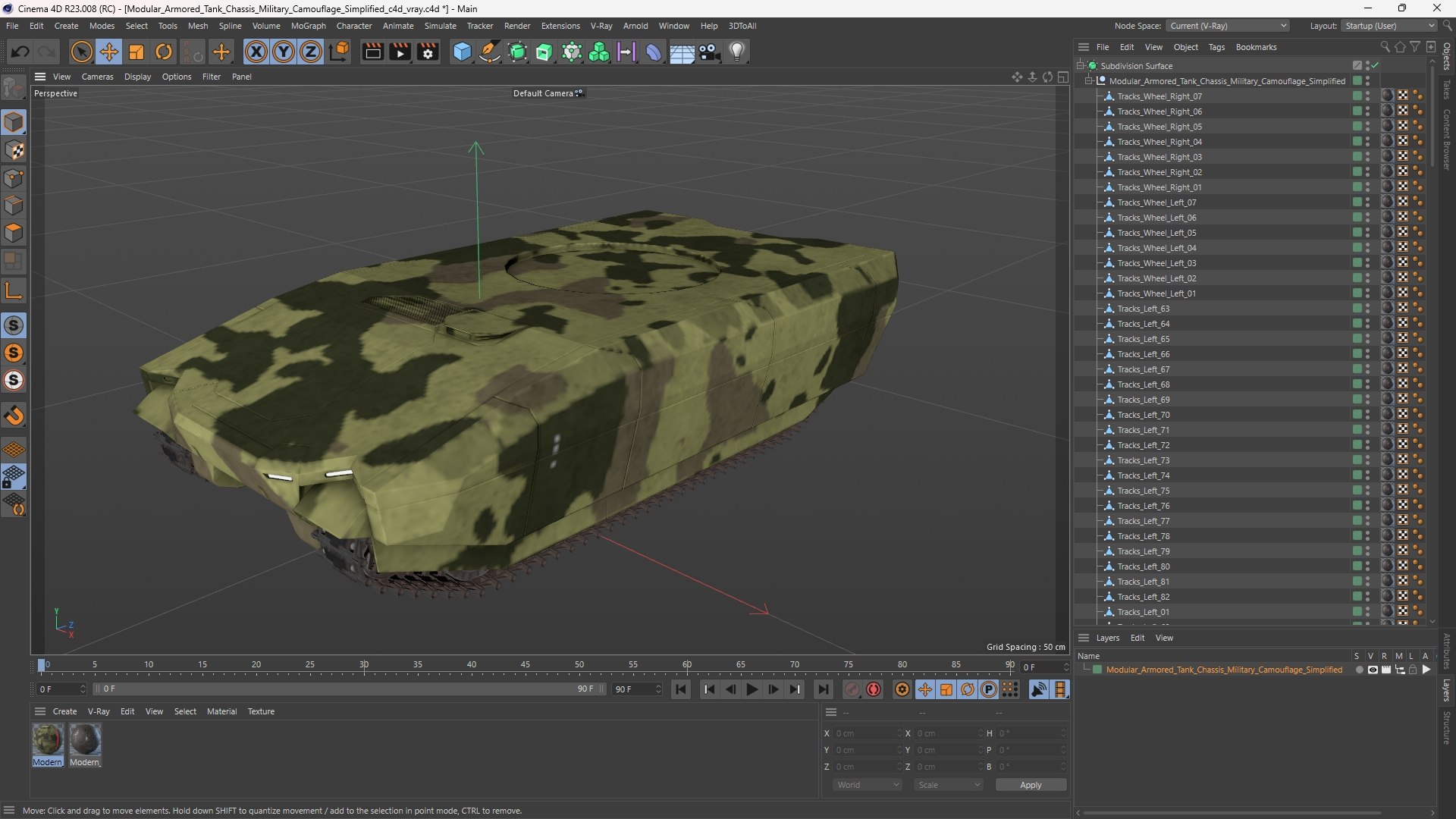Toggle Y axis lock
Viewport: 1456px width, 819px height.
[x=284, y=52]
